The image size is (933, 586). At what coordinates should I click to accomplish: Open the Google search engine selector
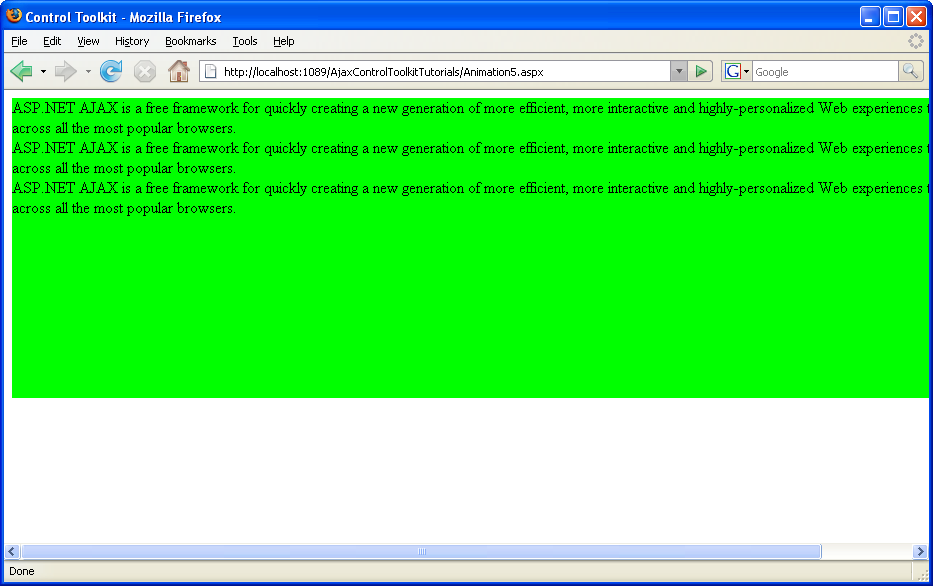tap(737, 71)
